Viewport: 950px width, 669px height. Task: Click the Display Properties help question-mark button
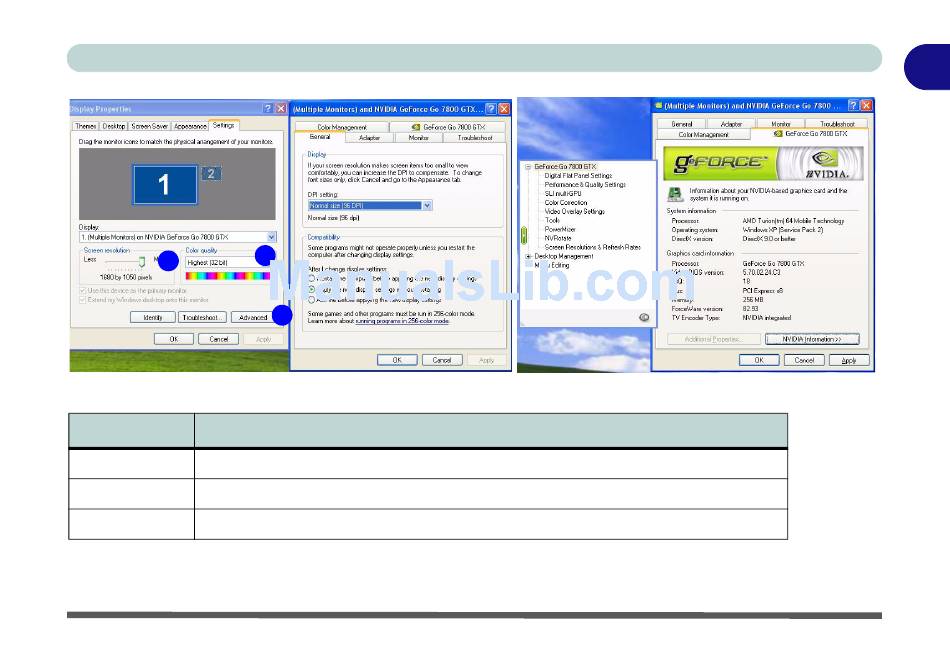pos(268,108)
